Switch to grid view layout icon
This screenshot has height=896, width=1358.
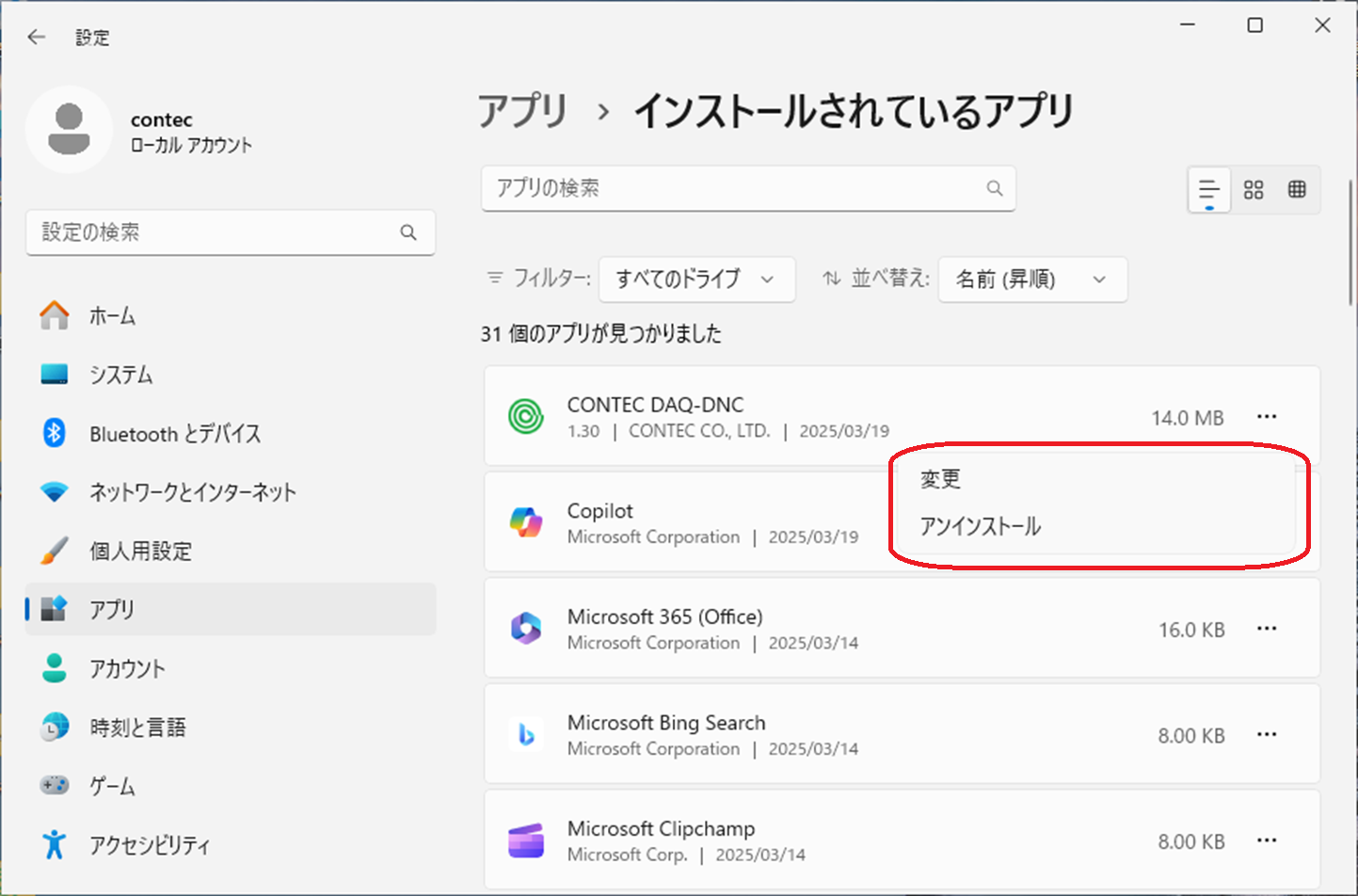[x=1254, y=190]
